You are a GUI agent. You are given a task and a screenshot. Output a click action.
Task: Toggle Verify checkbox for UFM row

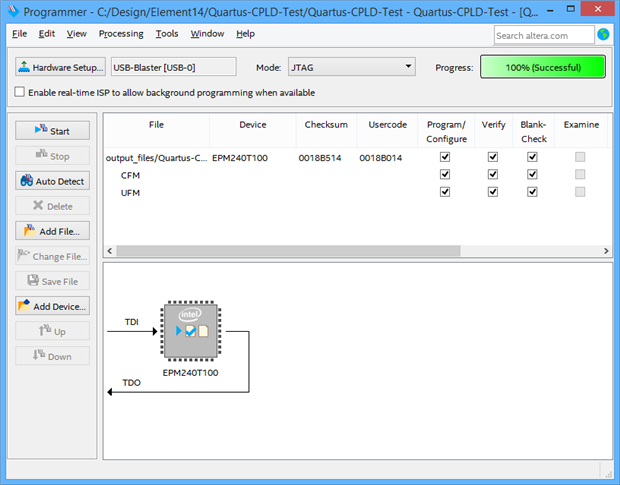click(493, 192)
